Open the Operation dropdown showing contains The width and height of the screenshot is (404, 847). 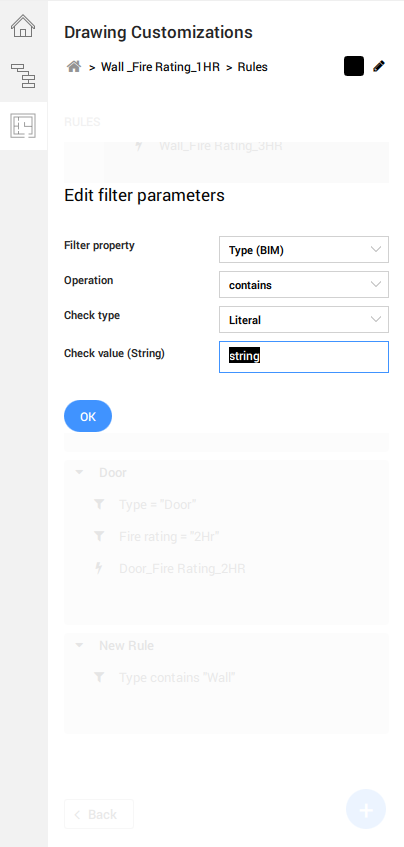point(304,285)
